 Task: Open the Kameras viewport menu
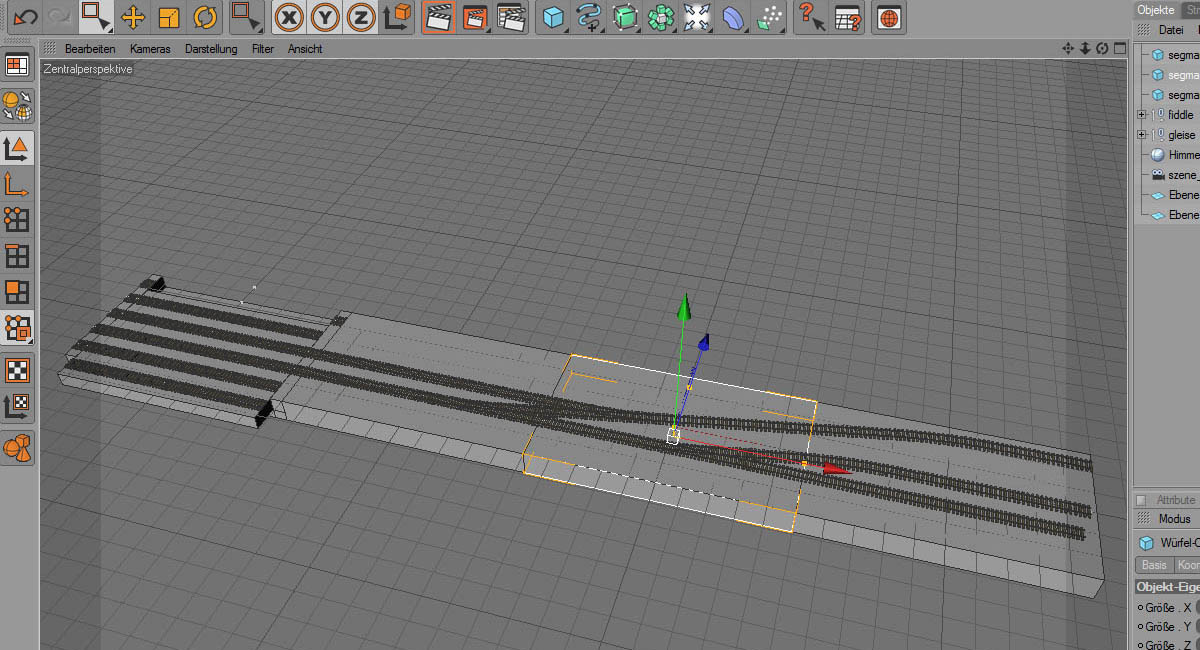pos(150,48)
